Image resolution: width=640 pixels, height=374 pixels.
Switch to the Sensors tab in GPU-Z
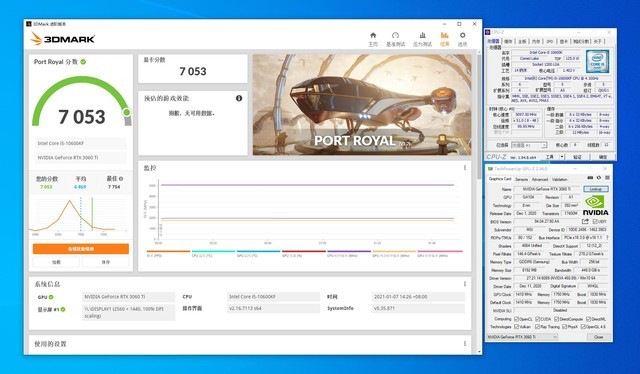pos(521,179)
